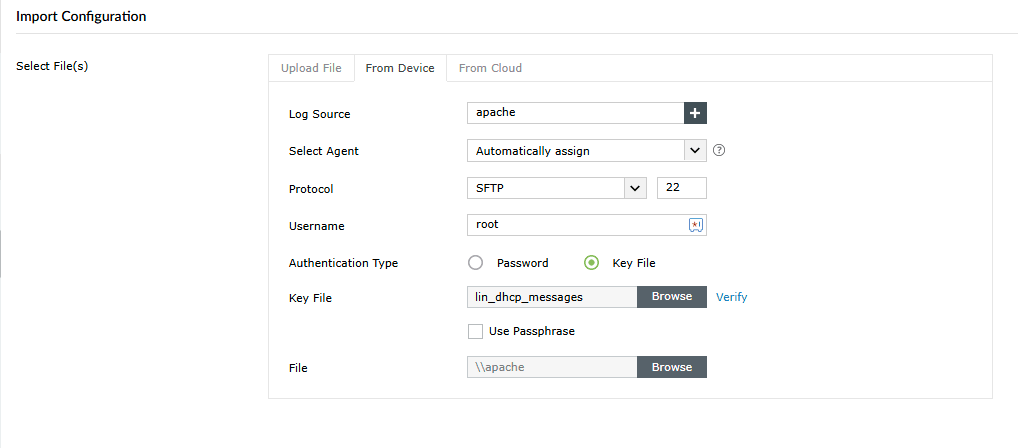Enable the Use Passphrase checkbox
Screen dimensions: 1018x448
[x=476, y=331]
